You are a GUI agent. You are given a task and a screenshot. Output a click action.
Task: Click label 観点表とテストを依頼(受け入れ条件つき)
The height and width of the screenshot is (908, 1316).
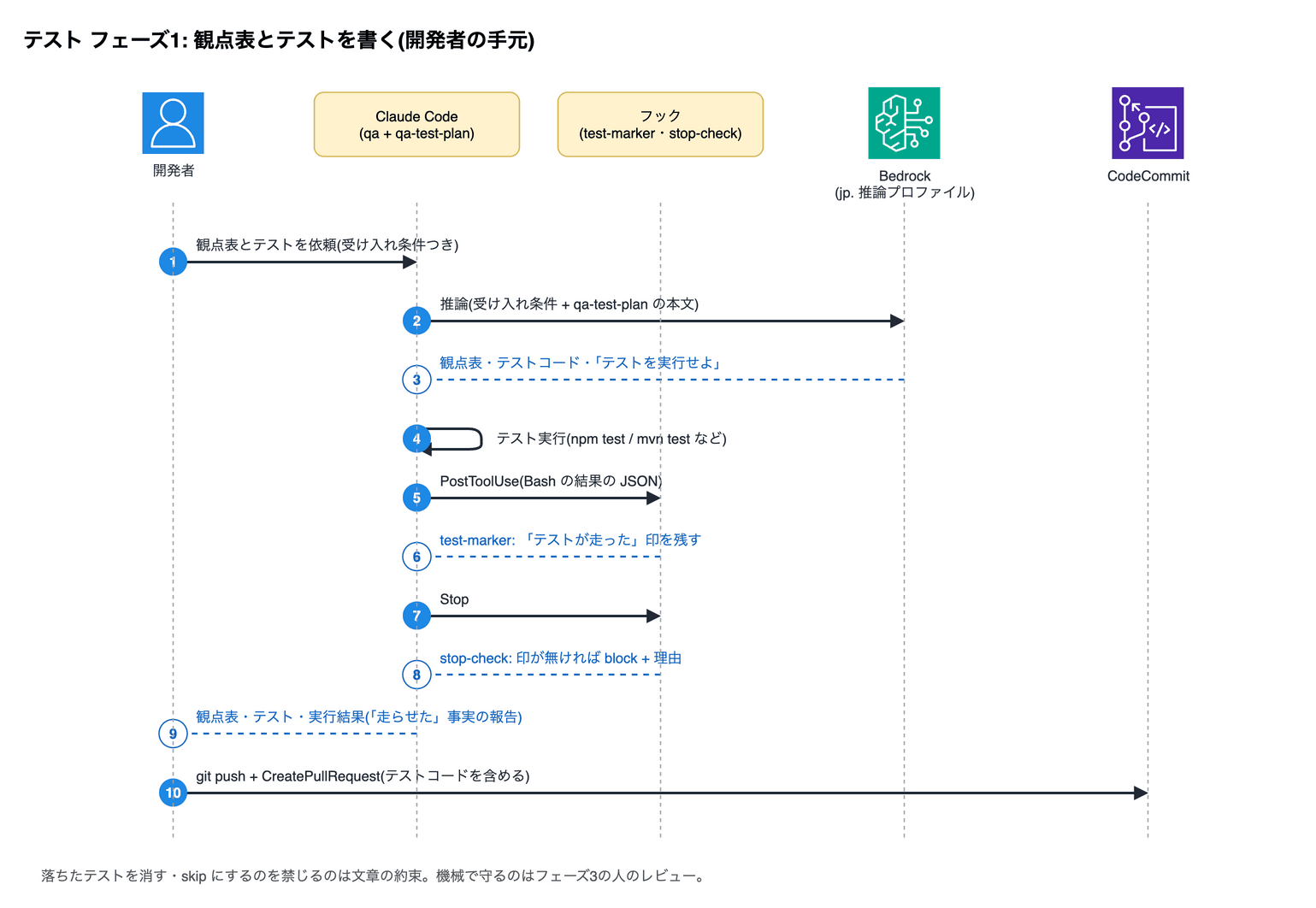point(328,245)
